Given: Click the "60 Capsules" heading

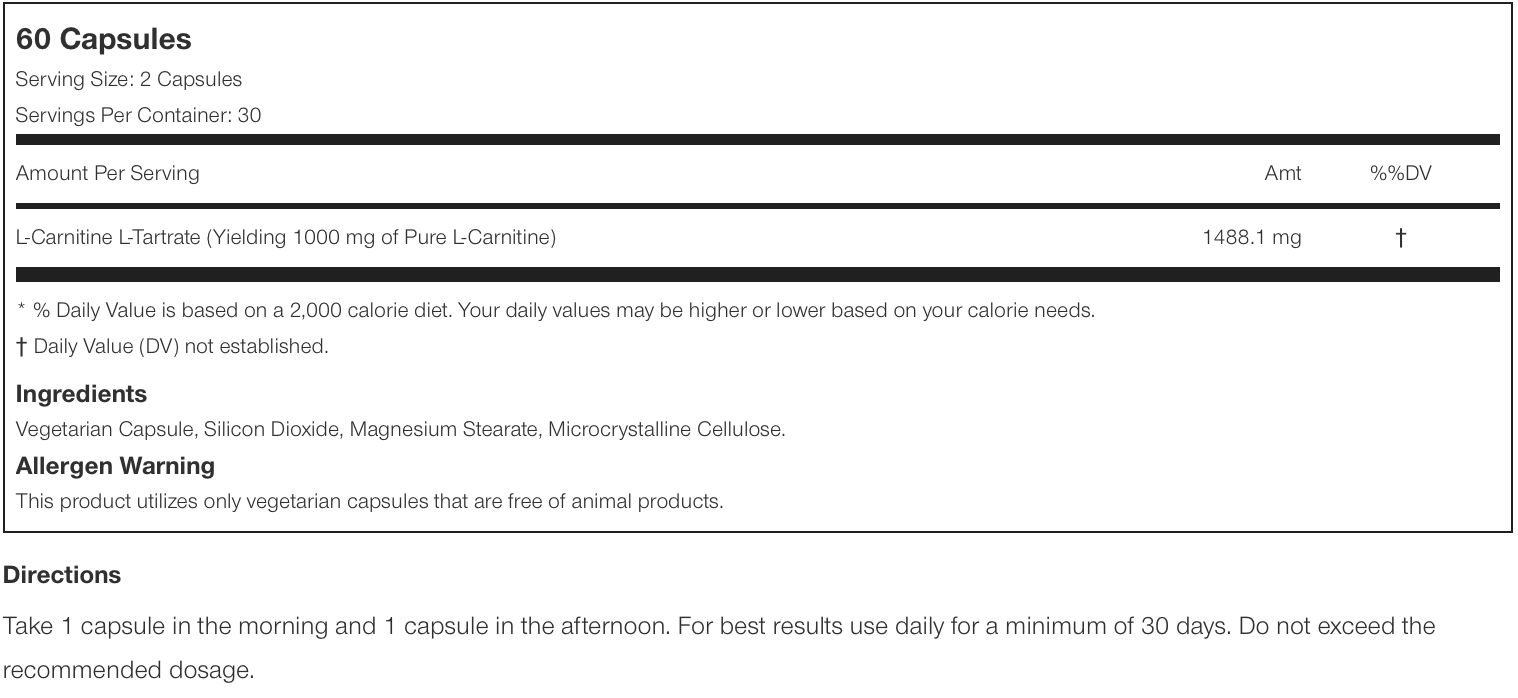Looking at the screenshot, I should 103,40.
